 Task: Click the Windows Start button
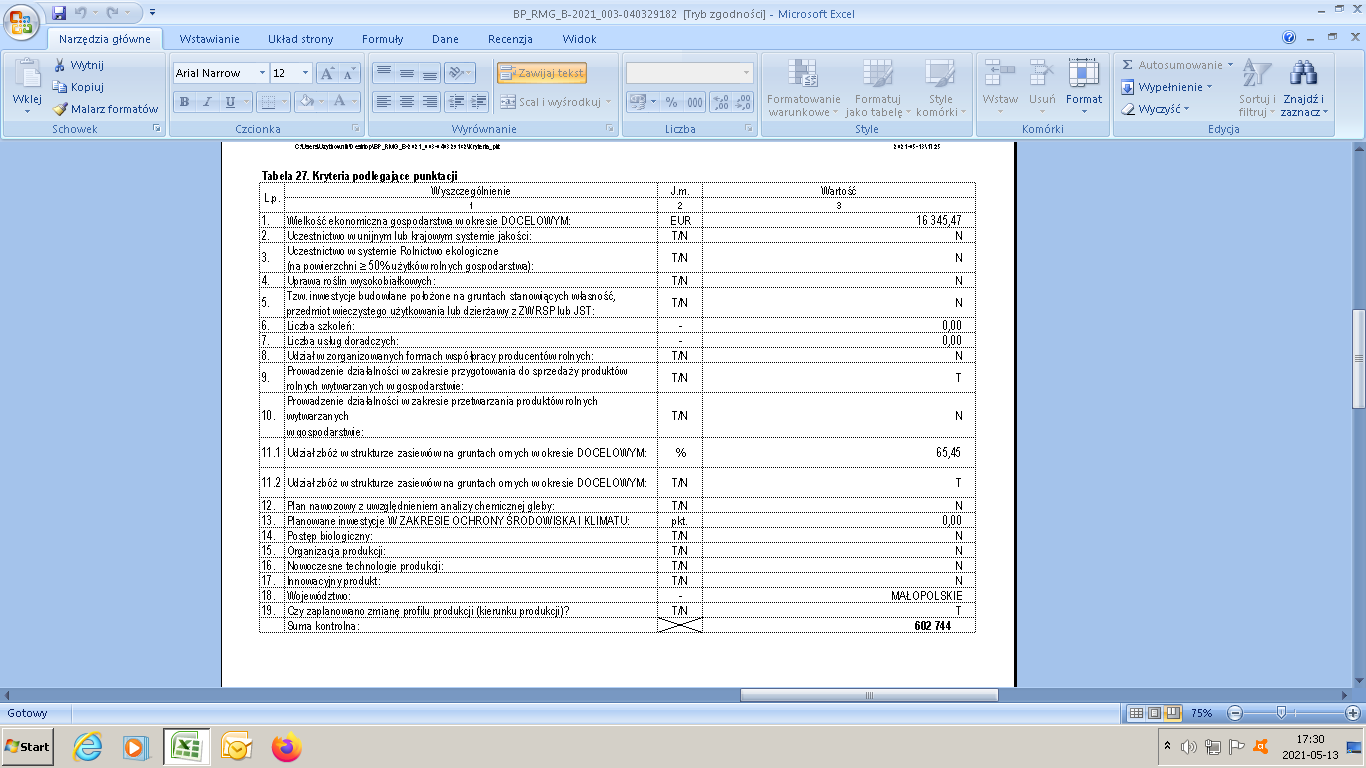(28, 746)
